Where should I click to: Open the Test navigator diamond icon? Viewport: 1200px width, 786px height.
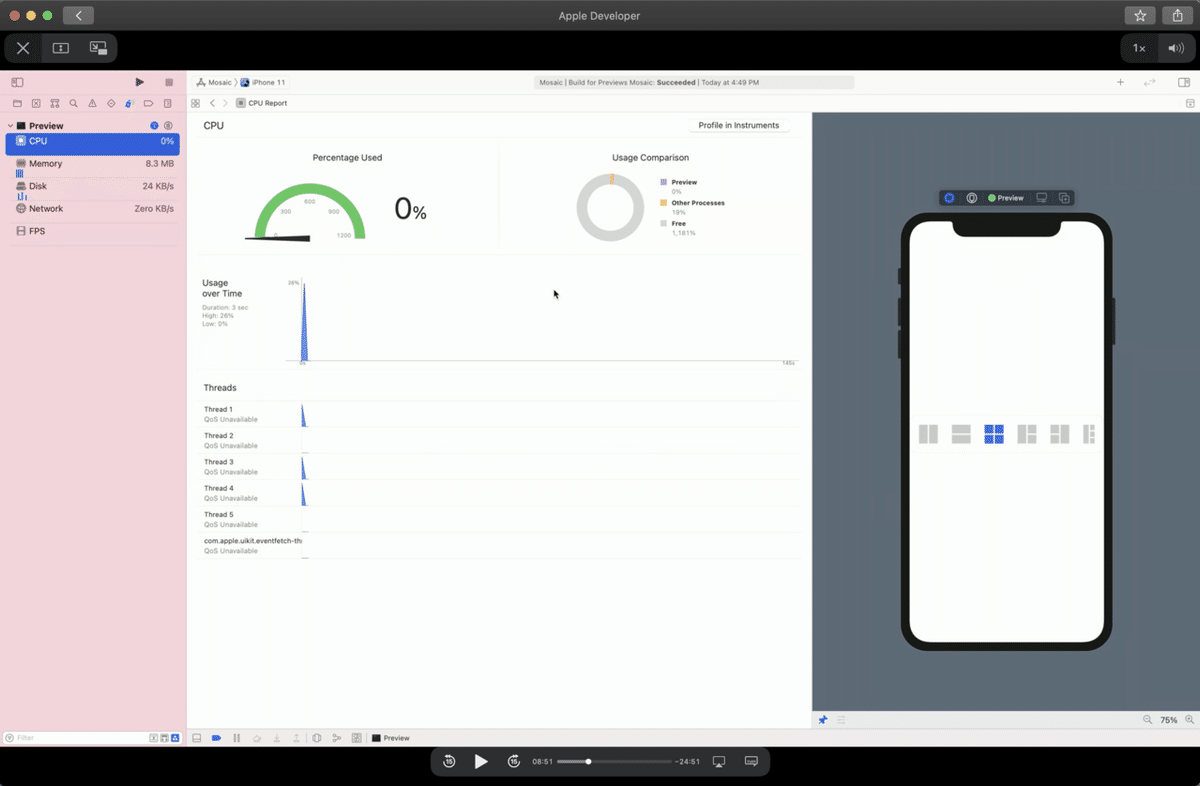coord(111,103)
